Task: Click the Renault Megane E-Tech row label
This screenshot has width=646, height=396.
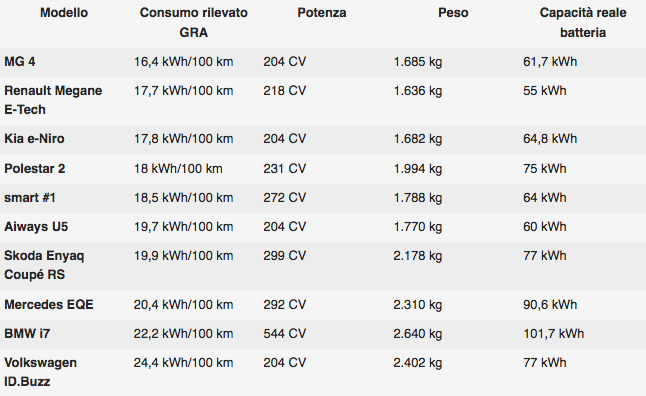Action: (53, 100)
